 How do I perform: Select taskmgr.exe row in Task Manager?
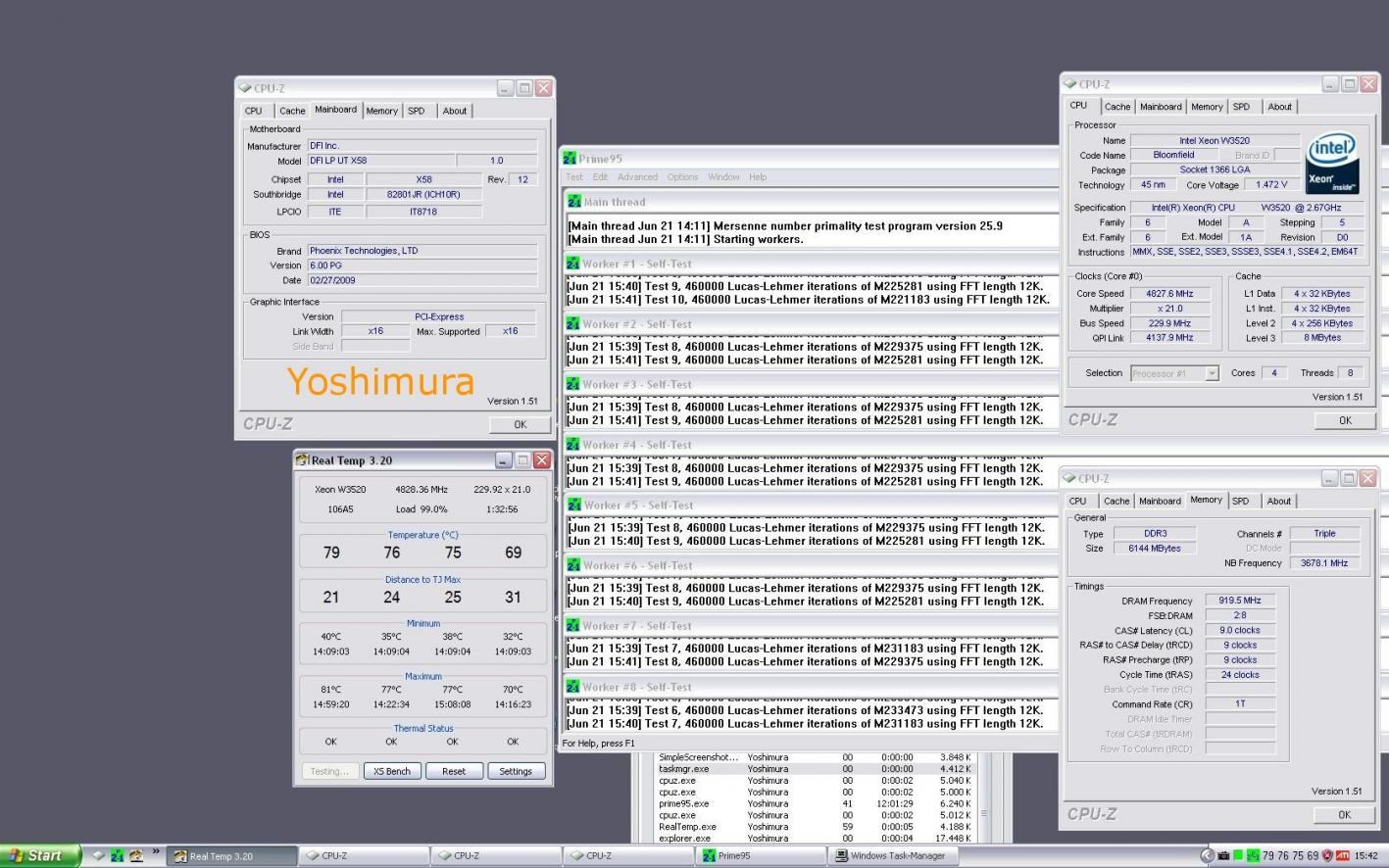click(x=815, y=769)
